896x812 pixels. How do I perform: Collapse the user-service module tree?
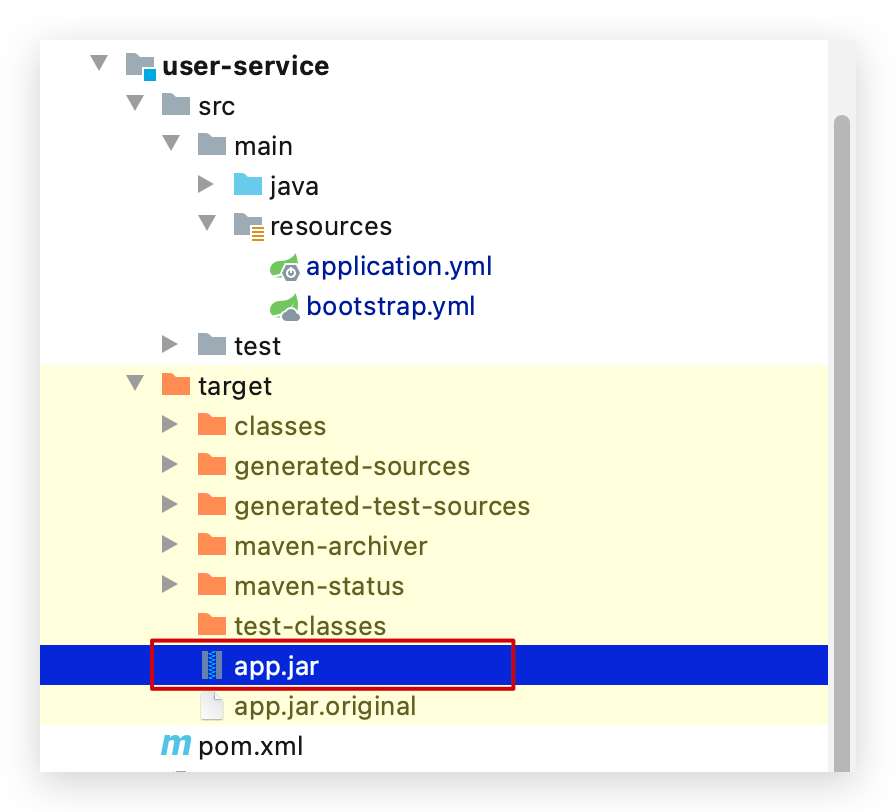pos(98,64)
